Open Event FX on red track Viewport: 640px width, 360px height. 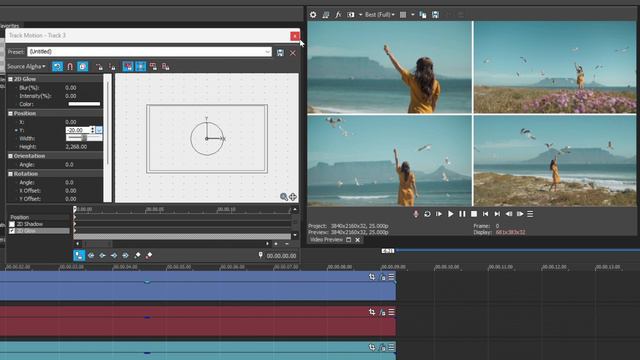(382, 312)
